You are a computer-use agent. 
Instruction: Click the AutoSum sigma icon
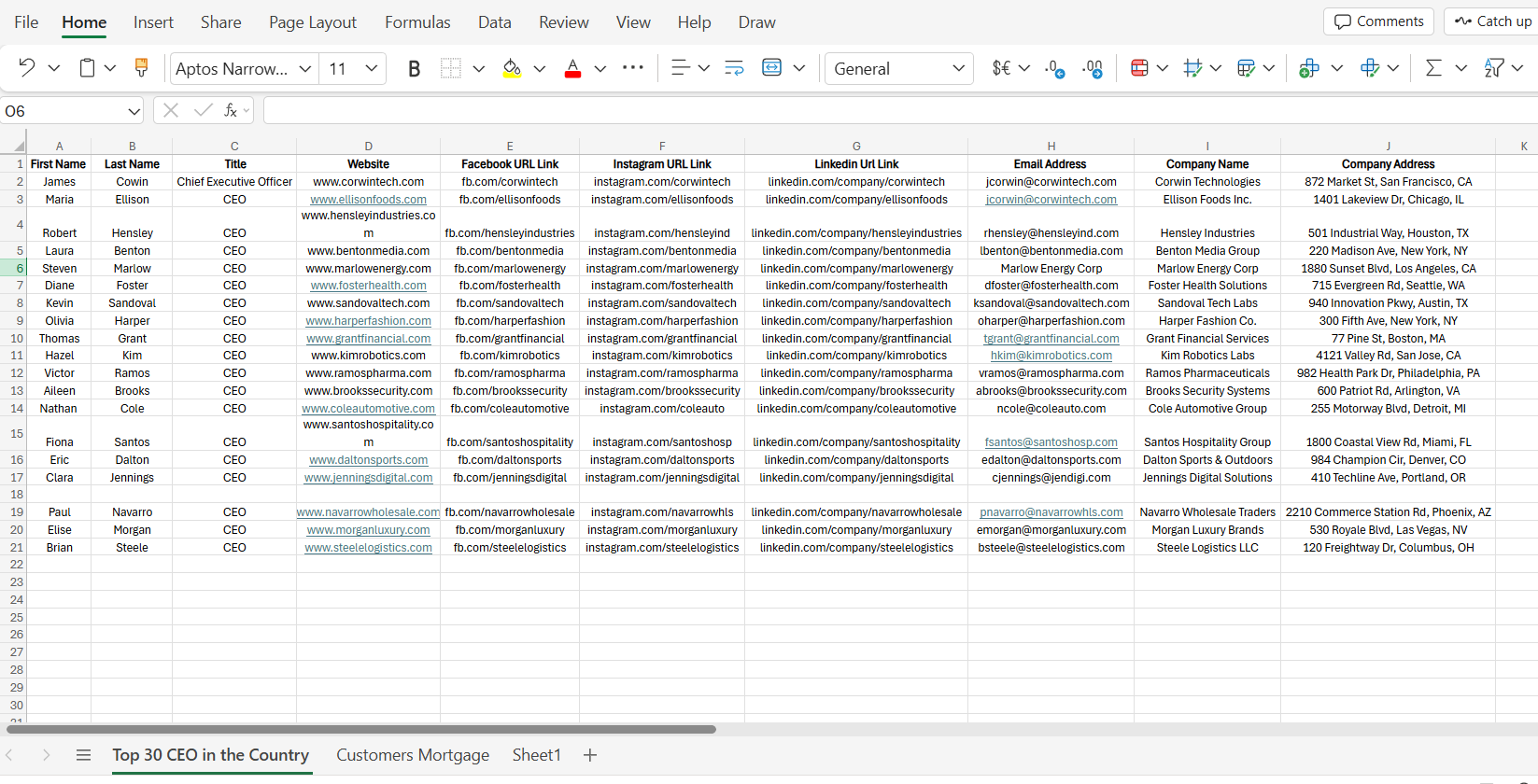pos(1433,68)
